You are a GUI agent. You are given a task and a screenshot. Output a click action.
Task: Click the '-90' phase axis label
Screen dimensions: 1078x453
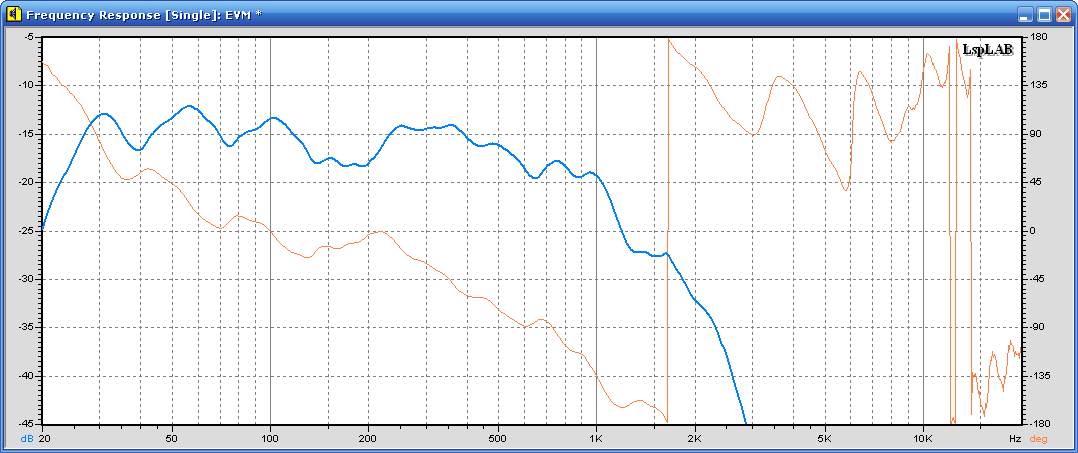click(x=1036, y=328)
